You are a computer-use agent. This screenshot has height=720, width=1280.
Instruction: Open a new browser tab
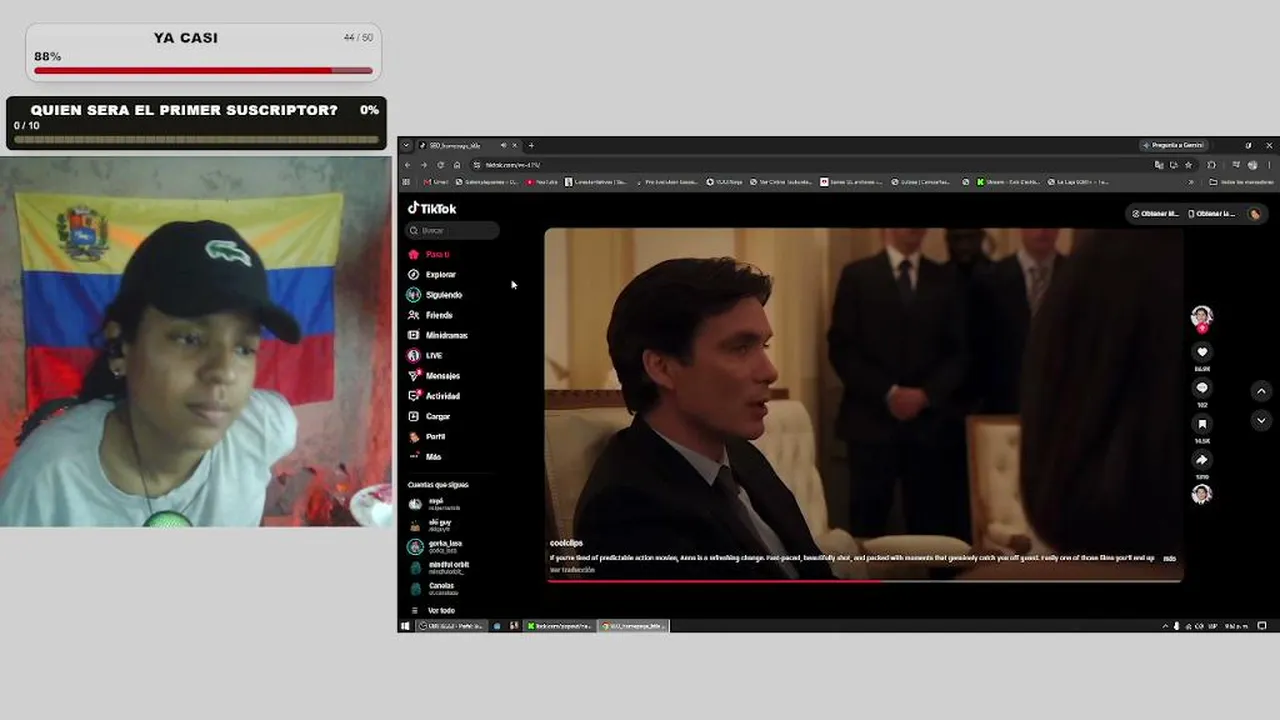[x=531, y=145]
